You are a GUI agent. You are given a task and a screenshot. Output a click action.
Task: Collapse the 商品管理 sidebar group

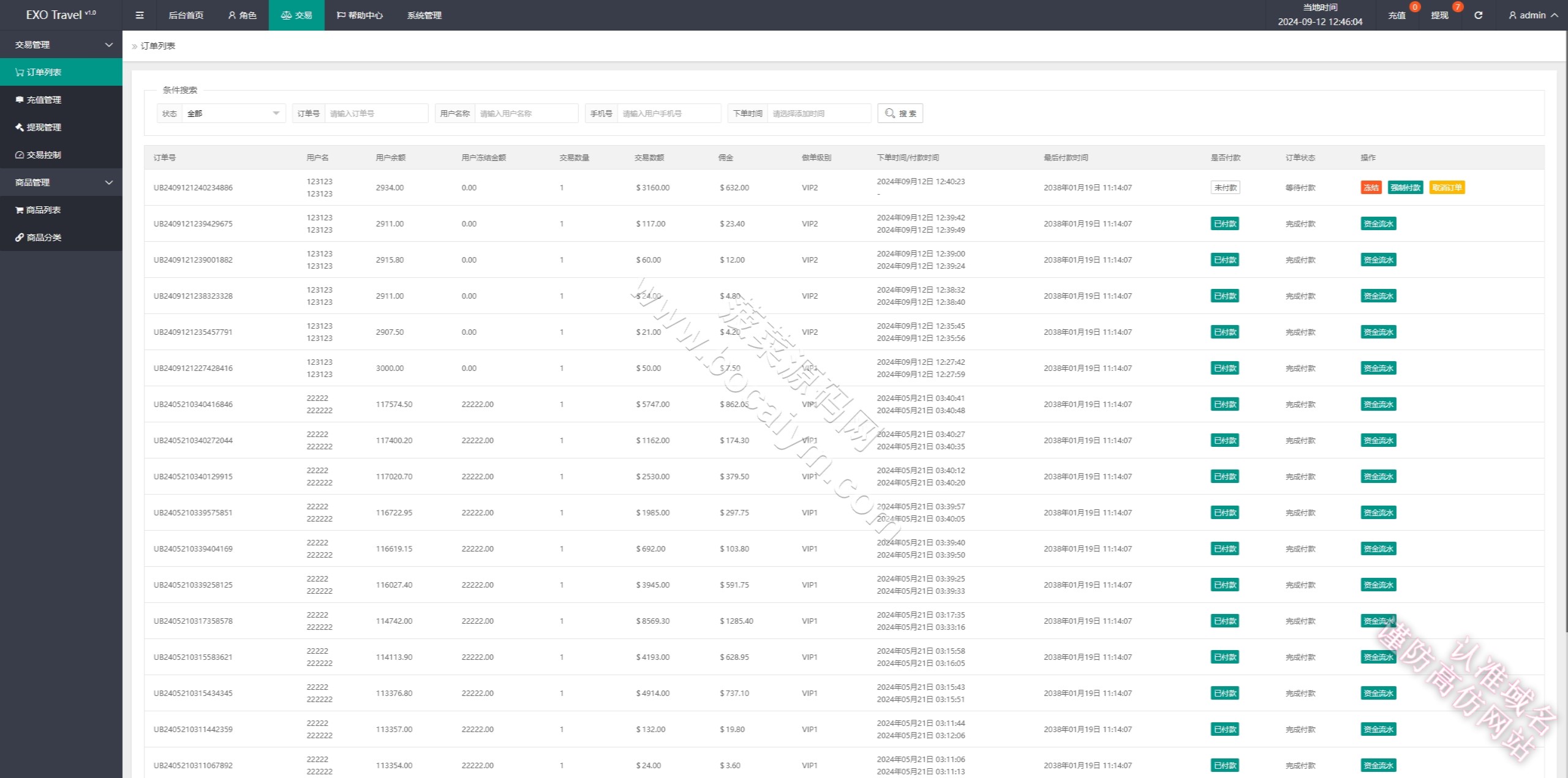pos(61,182)
